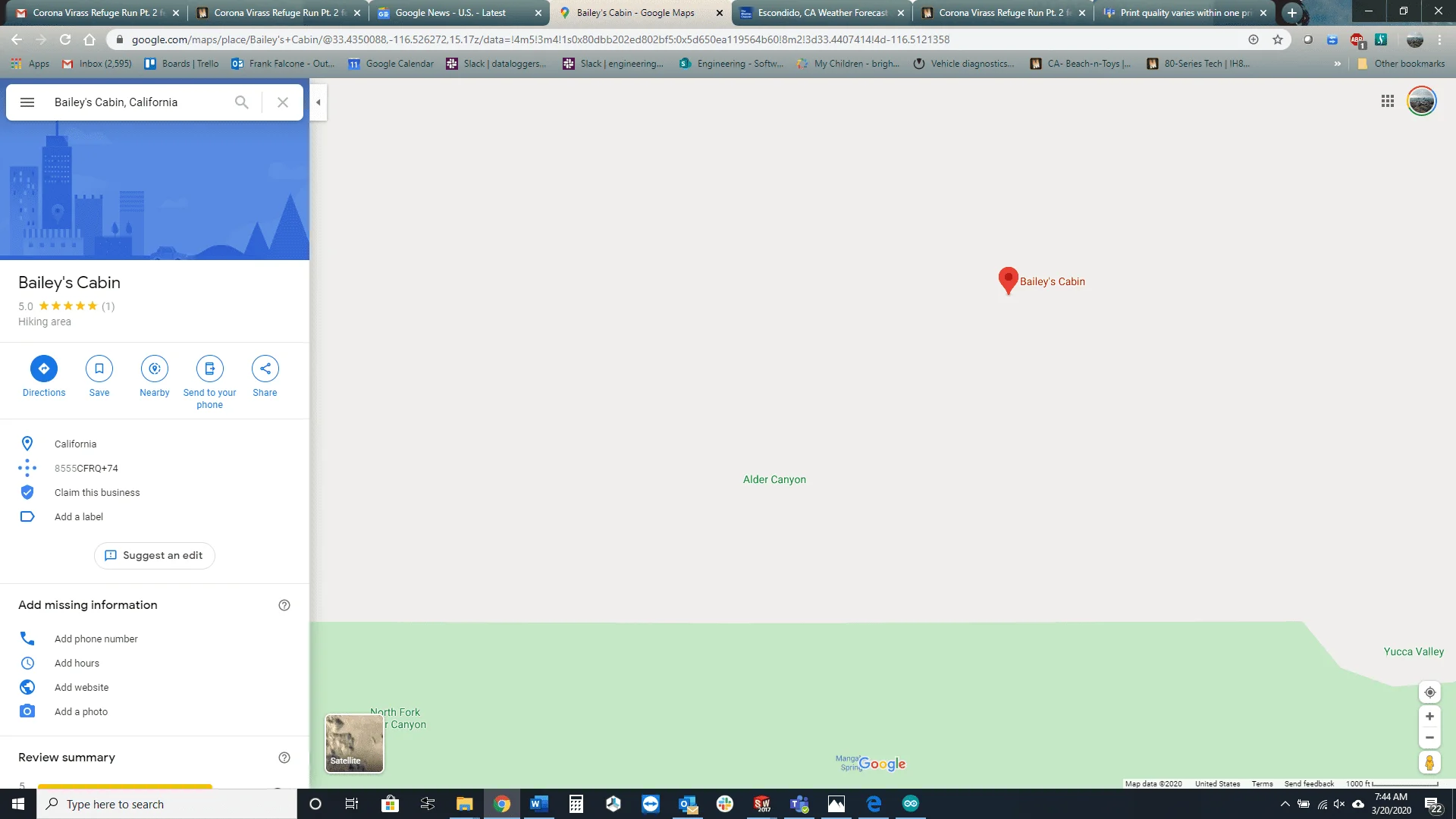1456x819 pixels.
Task: Open Other bookmarks folder
Action: (x=1401, y=64)
